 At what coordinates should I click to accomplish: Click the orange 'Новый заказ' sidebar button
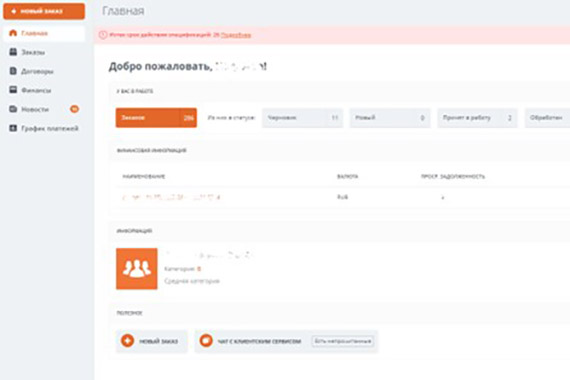pyautogui.click(x=44, y=11)
